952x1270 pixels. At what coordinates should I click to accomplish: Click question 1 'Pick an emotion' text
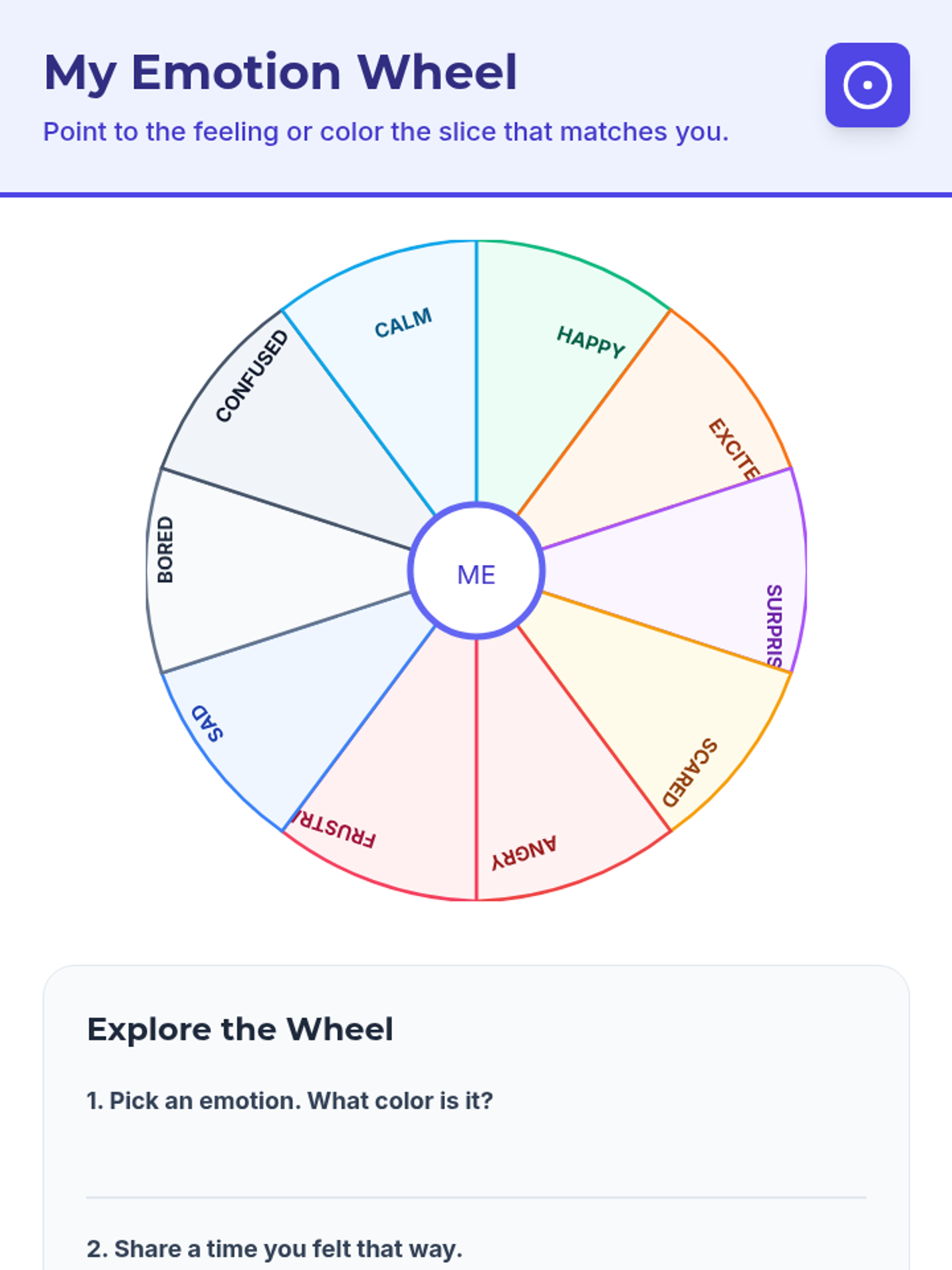point(290,1101)
